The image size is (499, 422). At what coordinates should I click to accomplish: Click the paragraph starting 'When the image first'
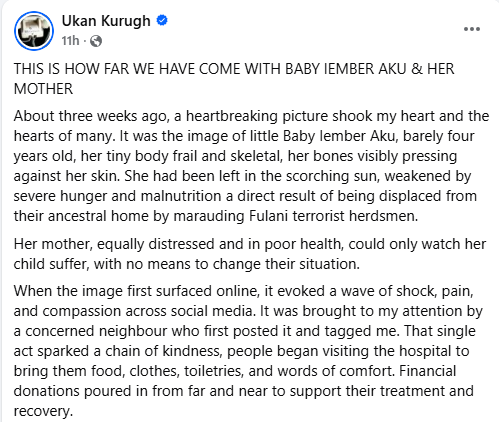click(x=248, y=351)
